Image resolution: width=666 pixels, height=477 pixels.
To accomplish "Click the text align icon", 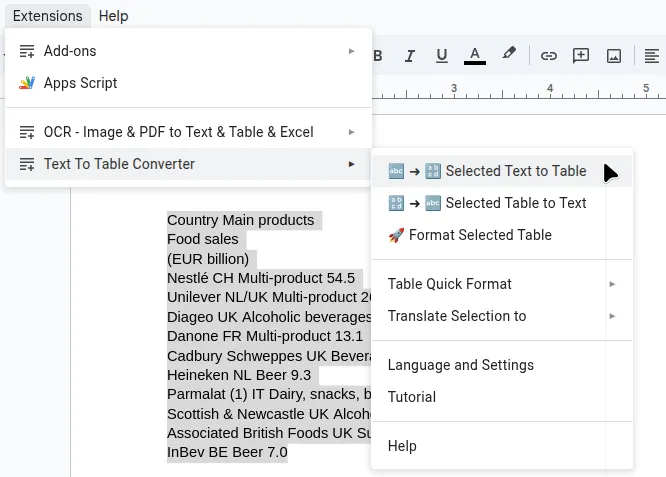I will (x=652, y=56).
